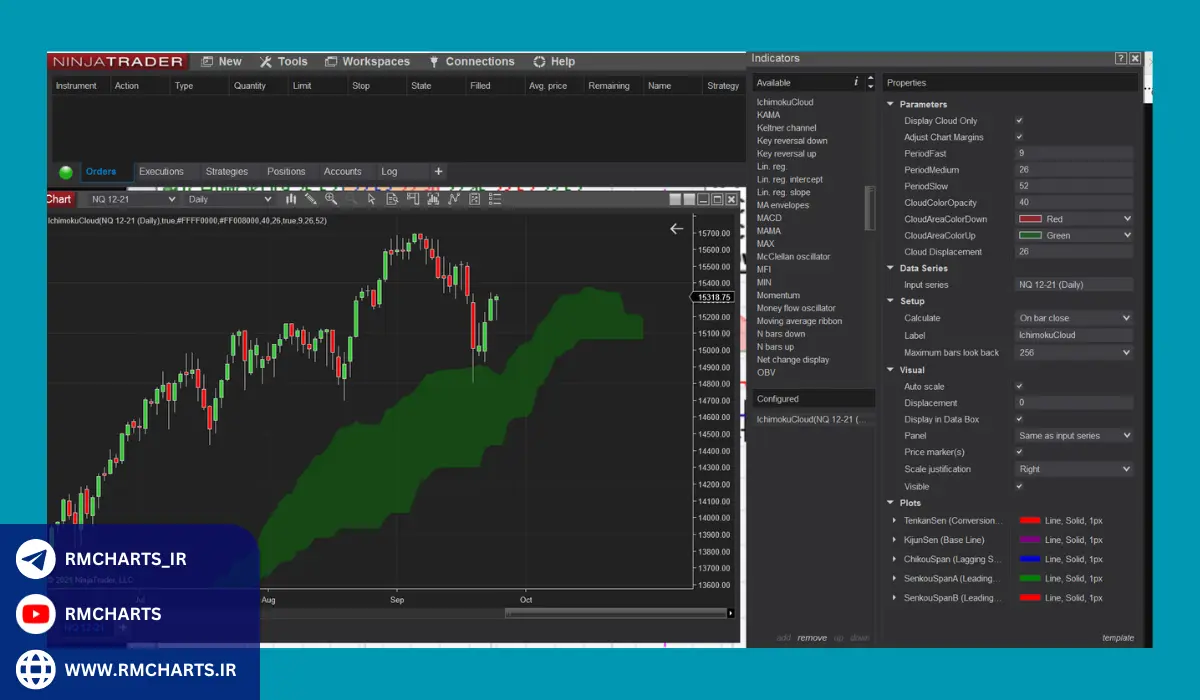
Task: Open the Data Box icon in chart toolbar
Action: coord(391,199)
